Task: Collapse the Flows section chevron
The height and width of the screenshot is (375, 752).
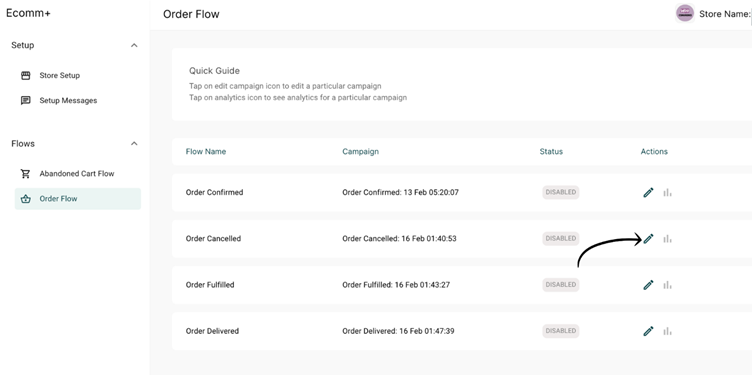Action: [134, 143]
